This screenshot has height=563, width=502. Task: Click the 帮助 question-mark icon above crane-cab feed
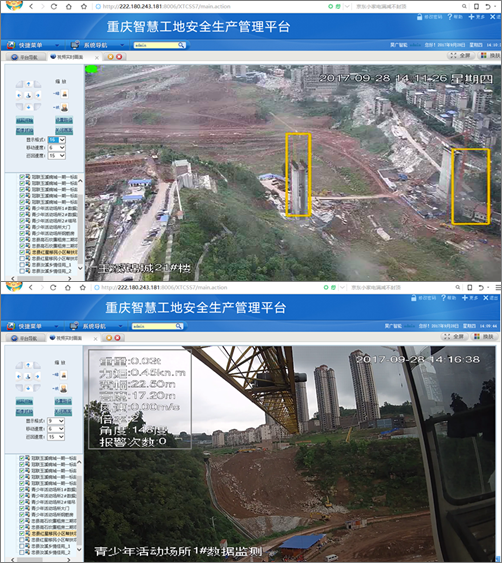(x=443, y=298)
